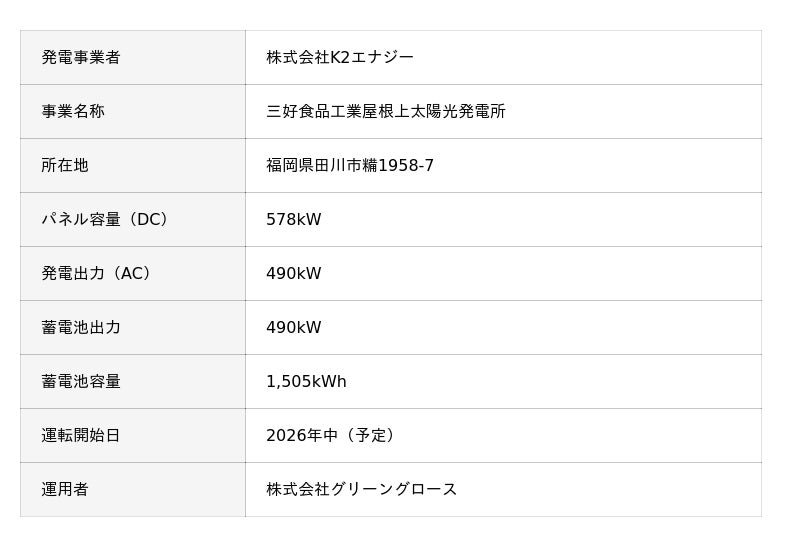This screenshot has height=547, width=800.
Task: Click the 所在地 label cell
Action: coord(65,165)
